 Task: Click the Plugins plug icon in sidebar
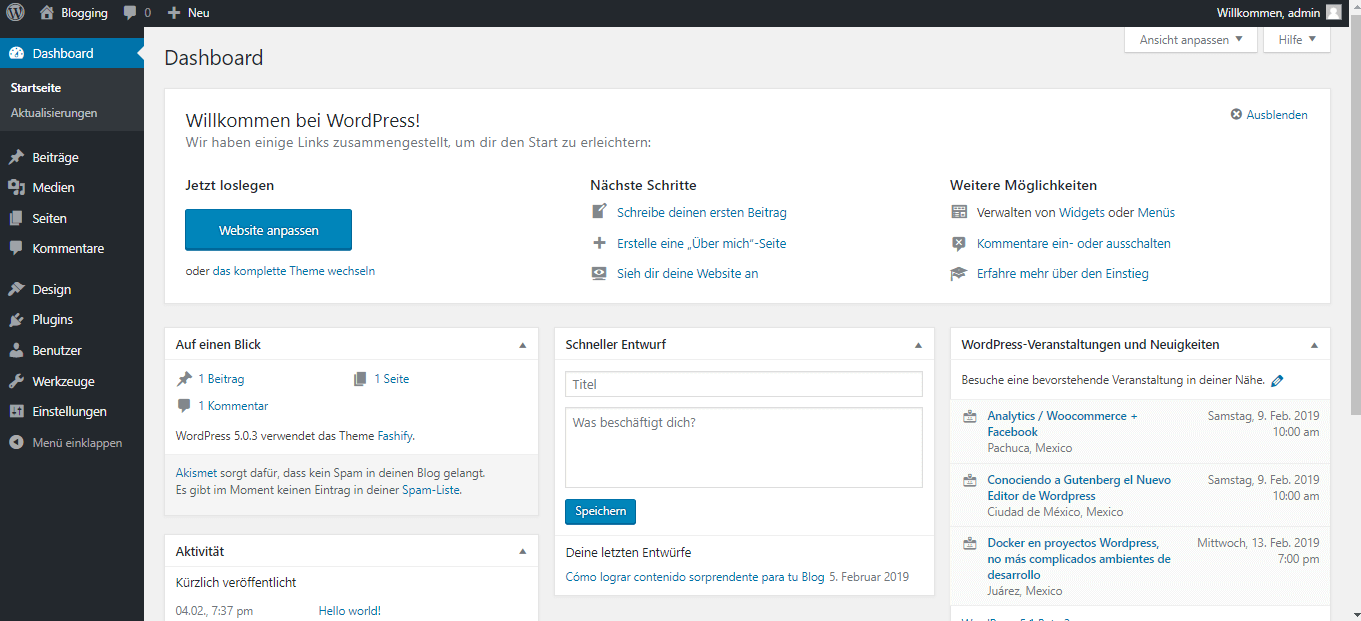[16, 320]
